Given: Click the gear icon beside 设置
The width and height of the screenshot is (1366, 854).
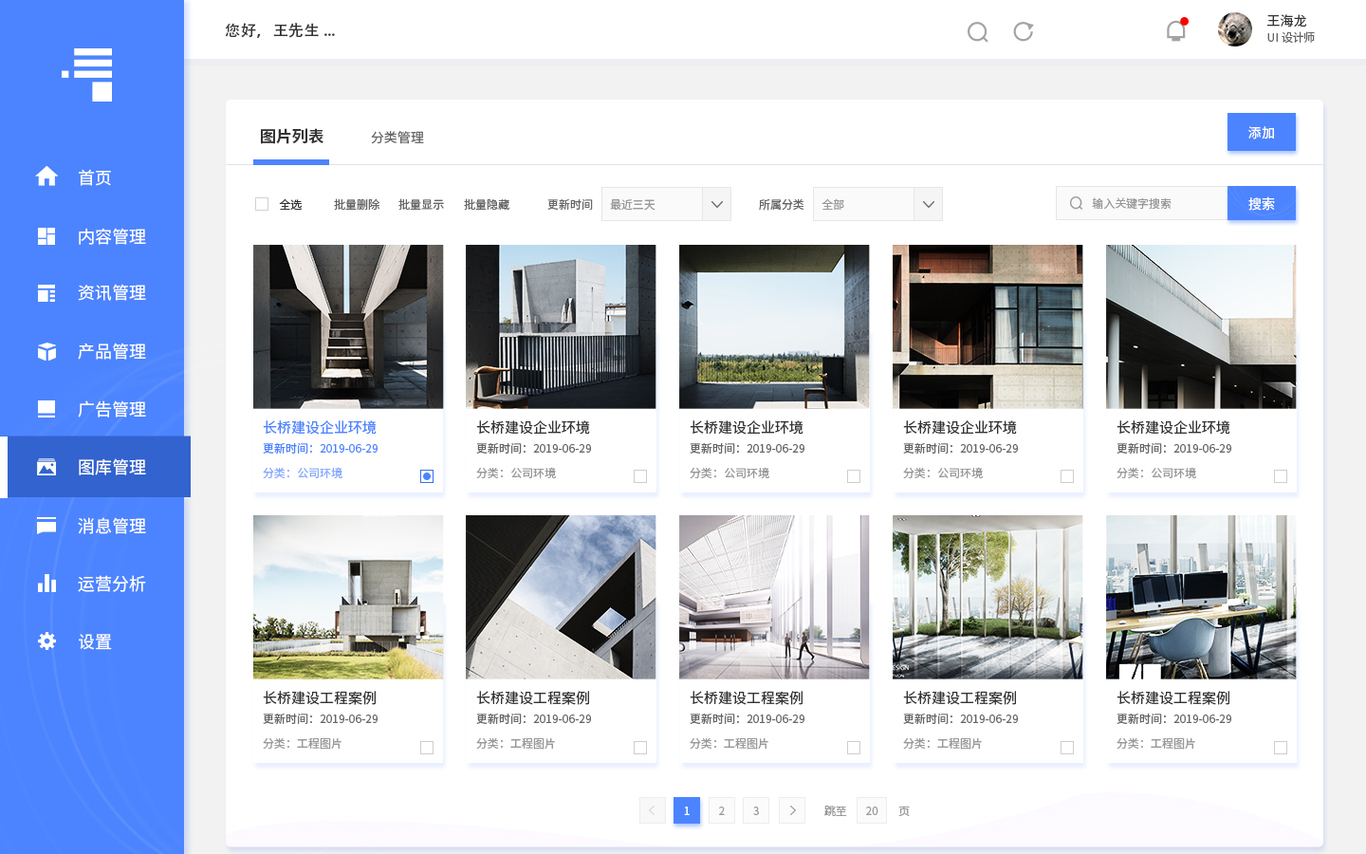Looking at the screenshot, I should (47, 641).
